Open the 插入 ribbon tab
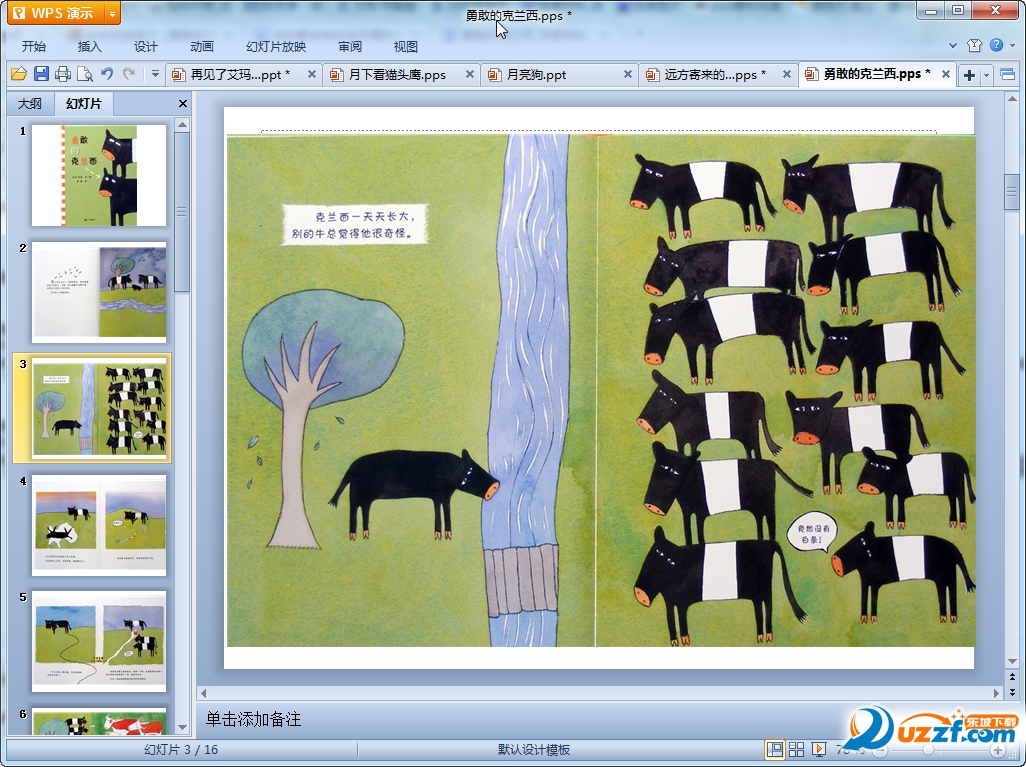The image size is (1026, 767). coord(90,46)
